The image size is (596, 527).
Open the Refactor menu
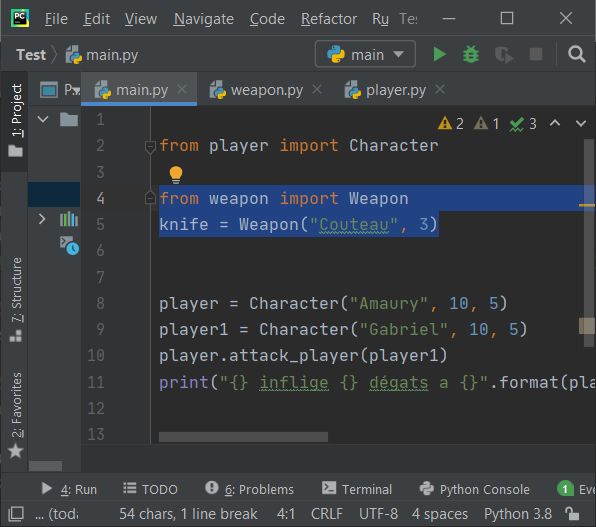click(x=329, y=19)
